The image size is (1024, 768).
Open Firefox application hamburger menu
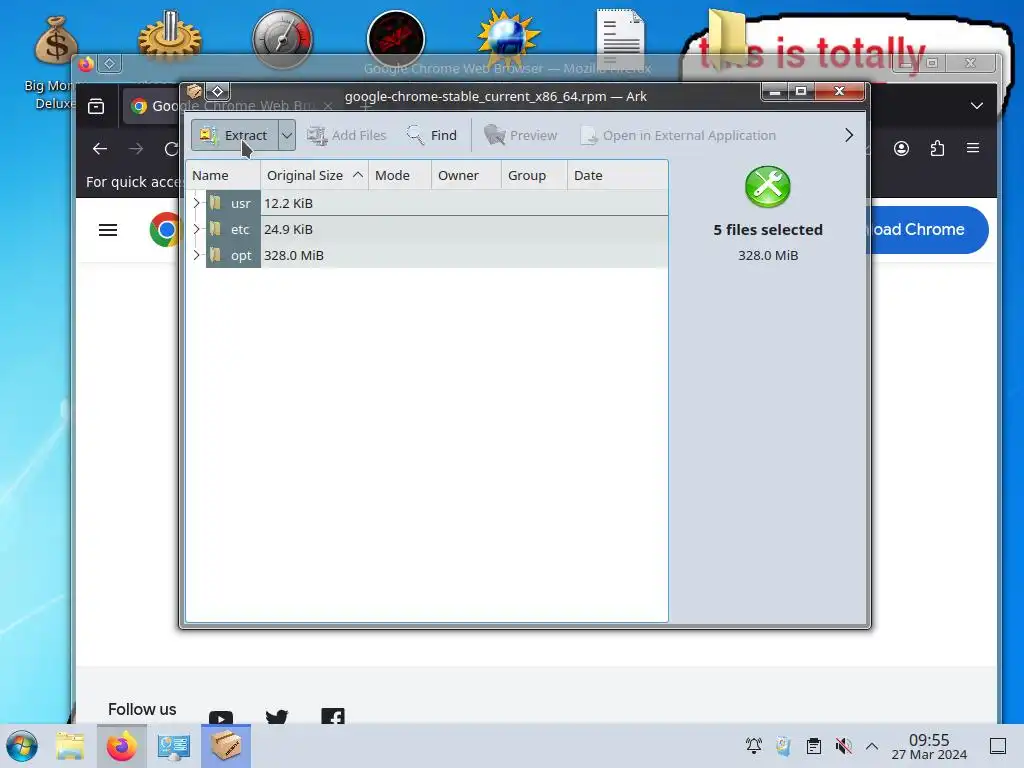(972, 148)
